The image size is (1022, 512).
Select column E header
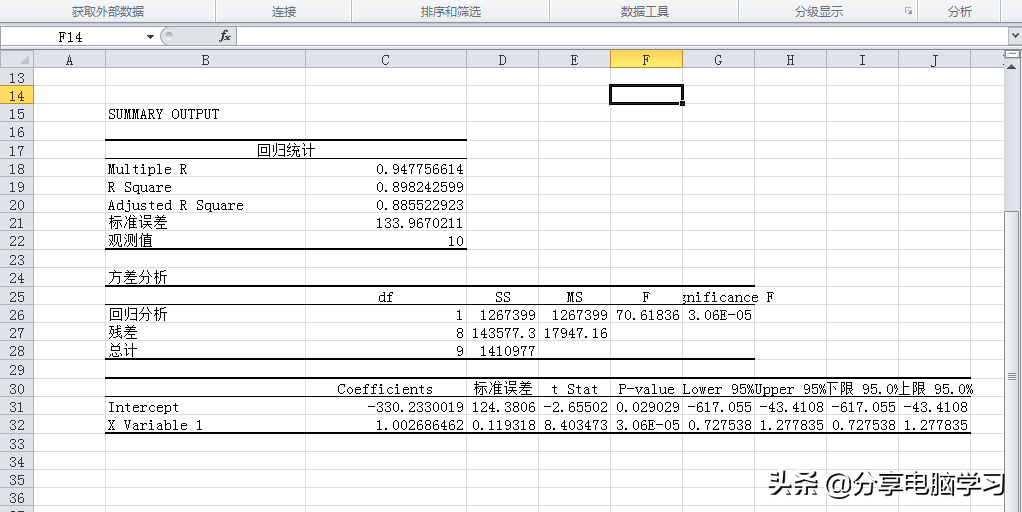pos(574,60)
